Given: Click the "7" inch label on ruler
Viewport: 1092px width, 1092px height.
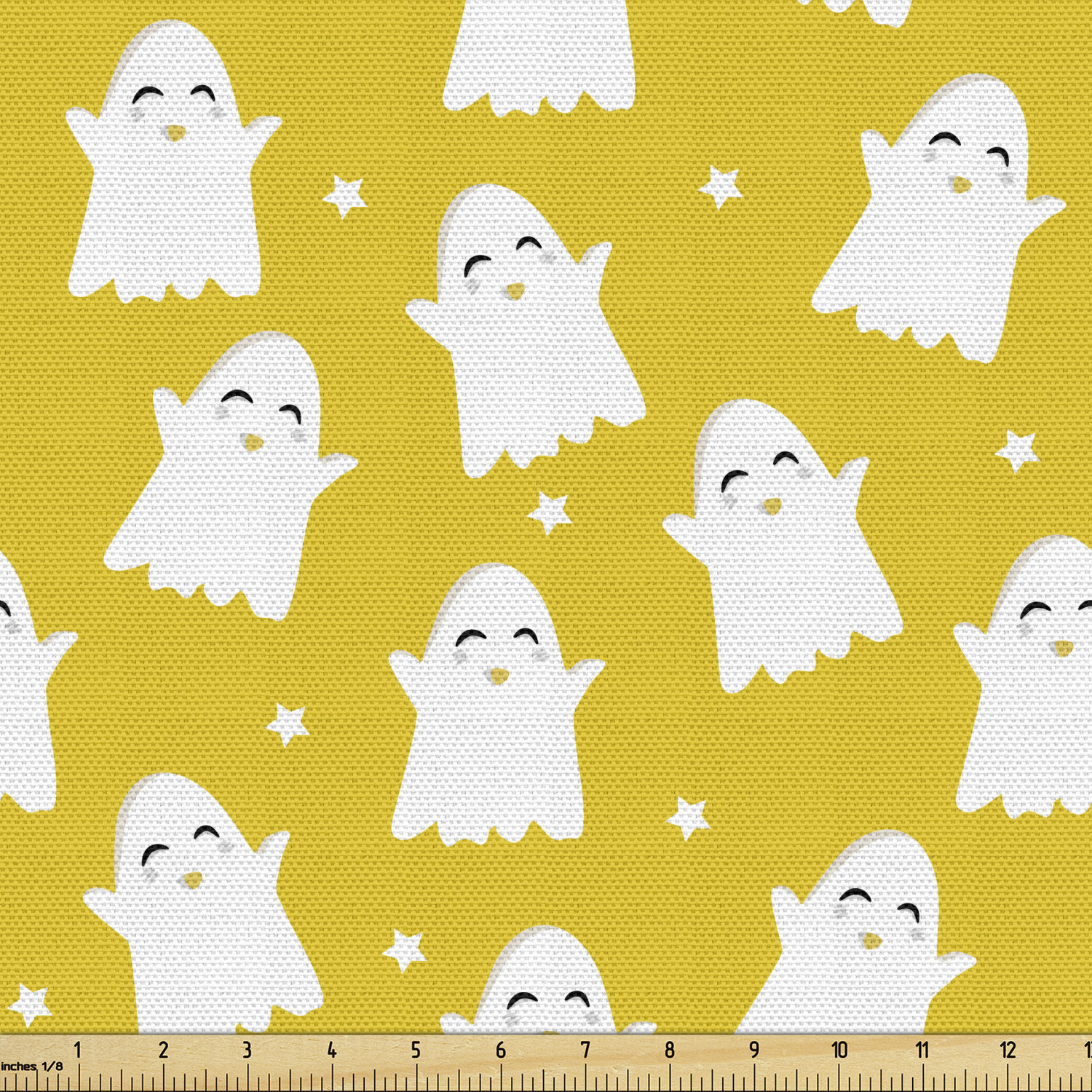Looking at the screenshot, I should coord(585,1050).
